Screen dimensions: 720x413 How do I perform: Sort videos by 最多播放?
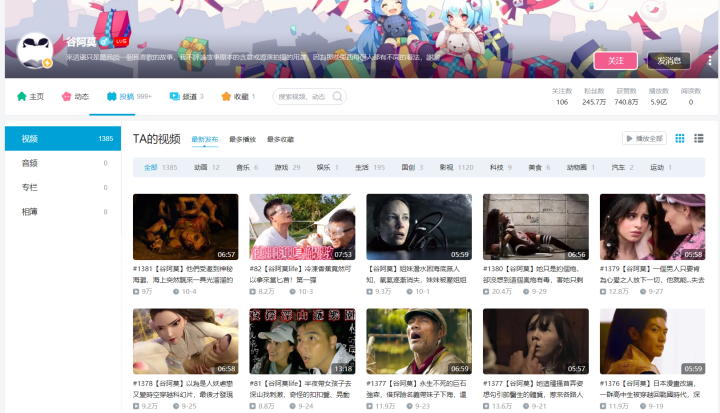pos(242,139)
